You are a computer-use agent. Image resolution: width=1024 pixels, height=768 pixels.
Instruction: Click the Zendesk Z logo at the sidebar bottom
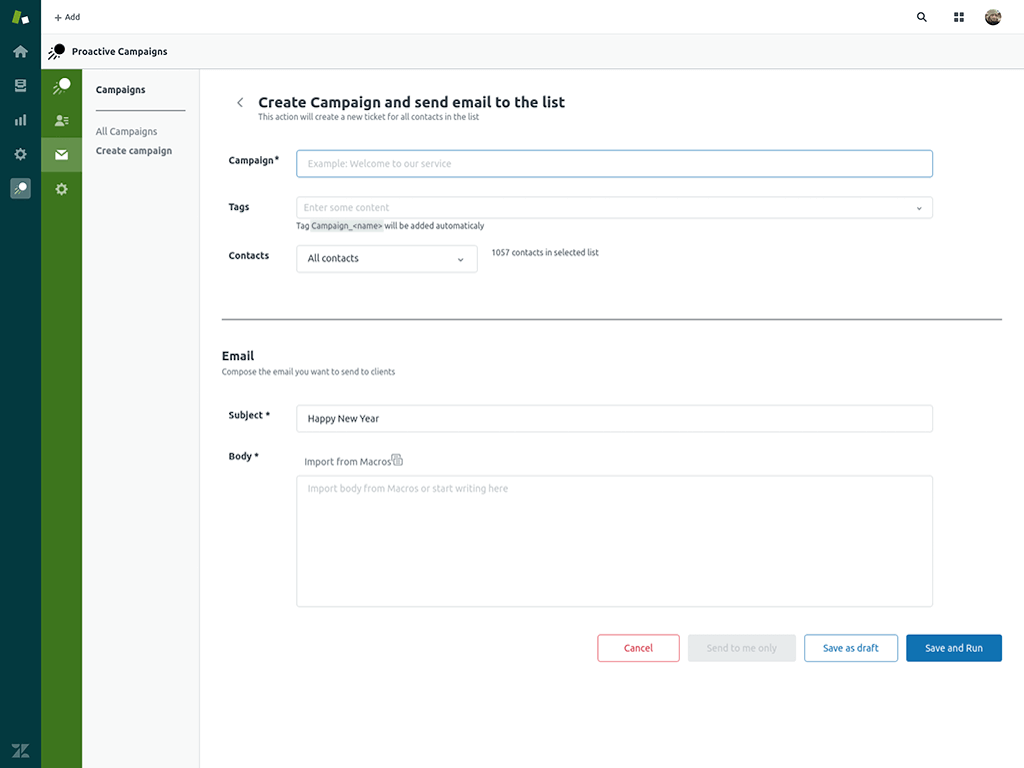(20, 750)
